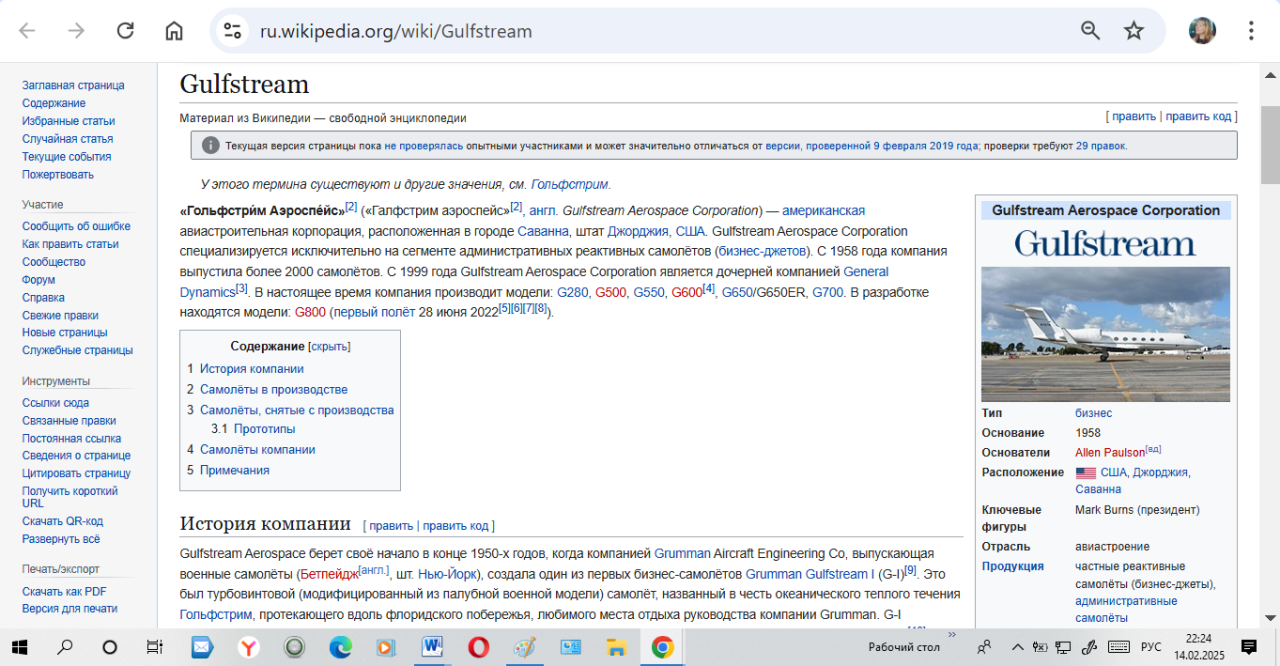Open the Chrome profile avatar
Image resolution: width=1280 pixels, height=666 pixels.
point(1202,31)
